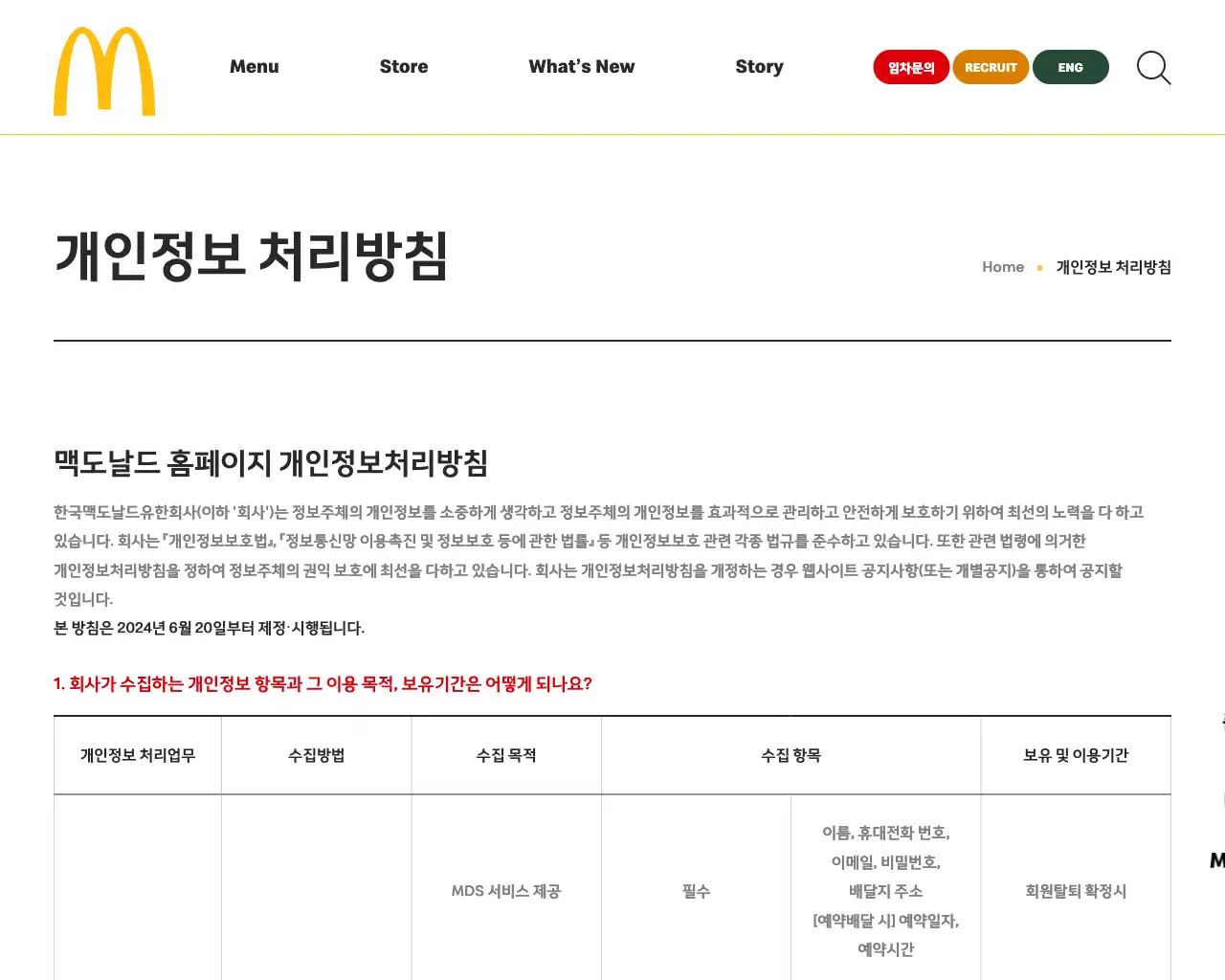This screenshot has width=1225, height=980.
Task: Click table header 보유 및 이용기간
Action: click(1076, 755)
